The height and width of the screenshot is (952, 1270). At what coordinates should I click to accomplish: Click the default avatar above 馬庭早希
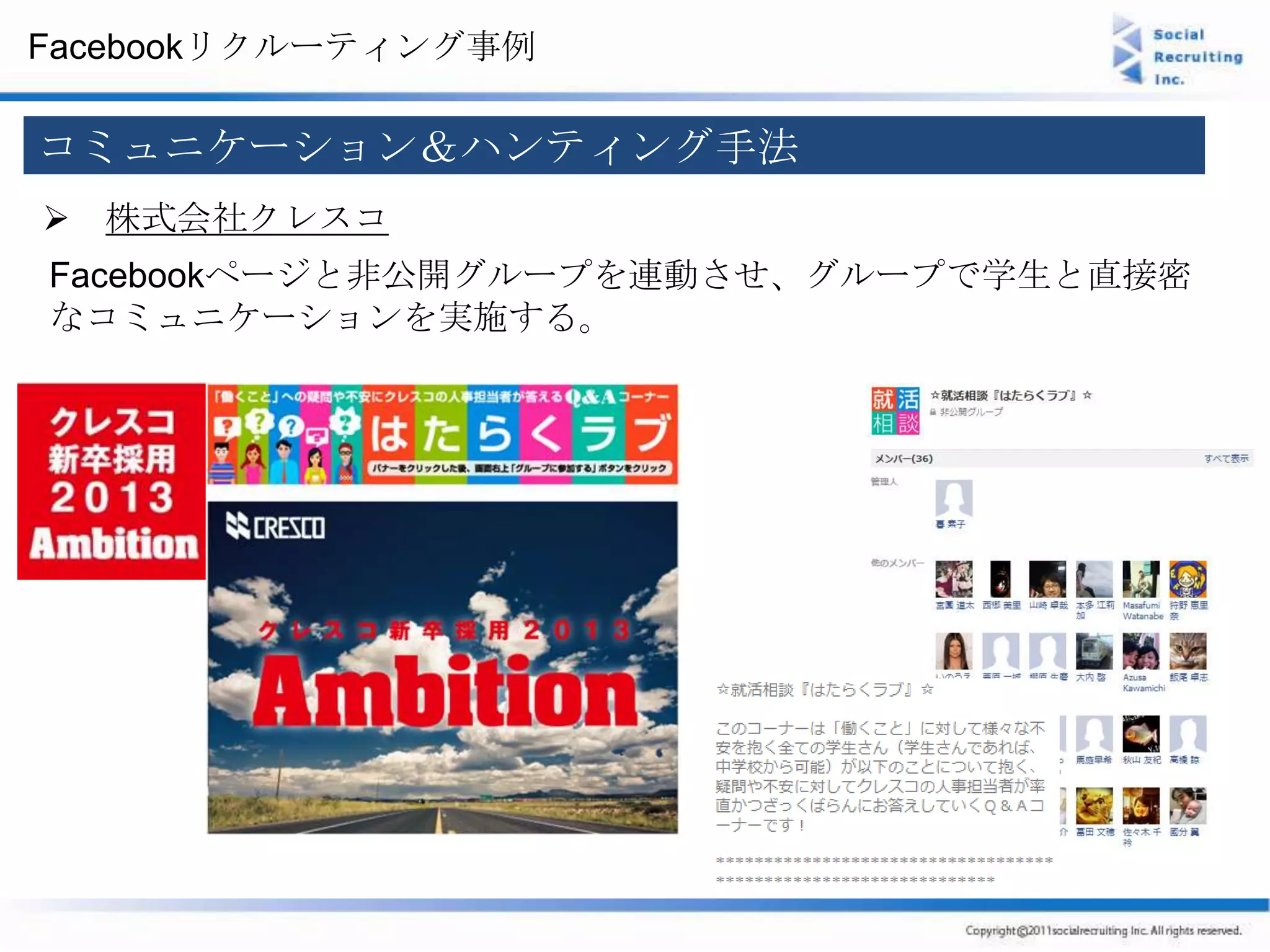[1094, 734]
